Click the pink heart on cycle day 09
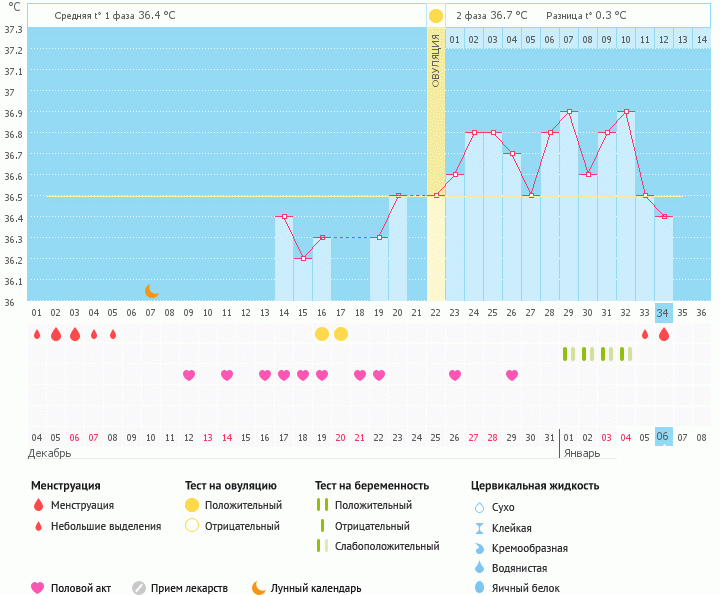 coord(189,375)
